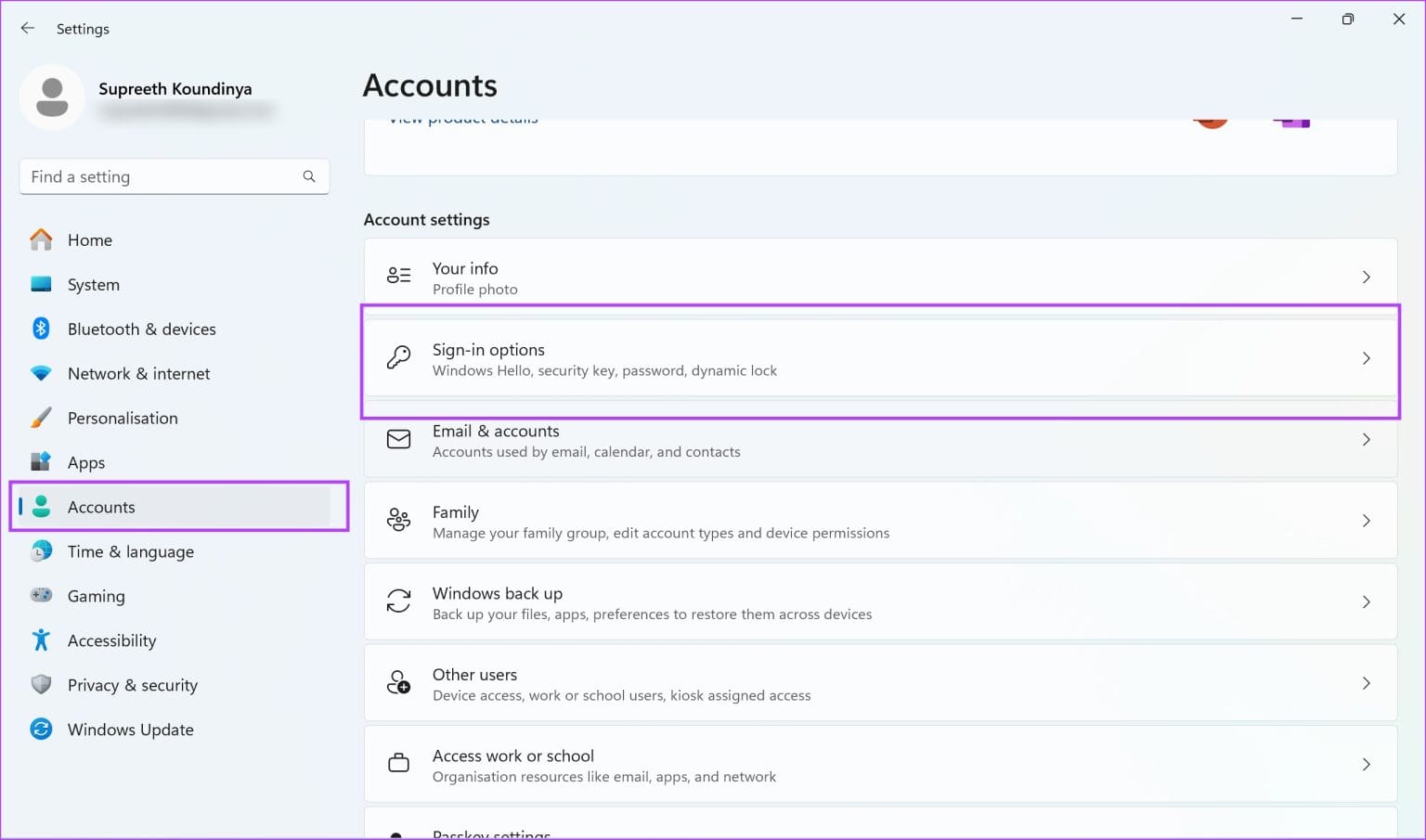
Task: Expand the Other users chevron
Action: point(1366,683)
